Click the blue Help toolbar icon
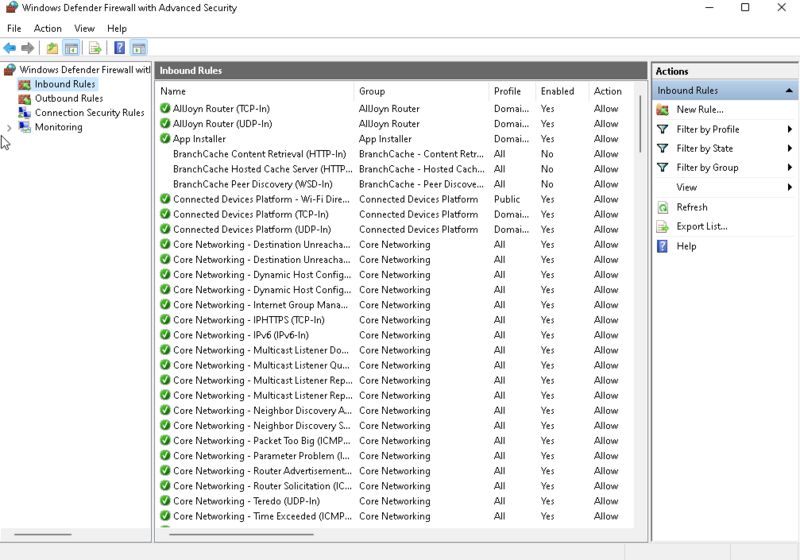 pyautogui.click(x=119, y=48)
